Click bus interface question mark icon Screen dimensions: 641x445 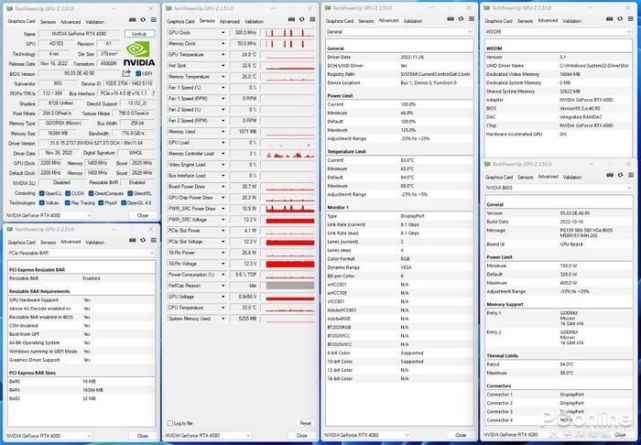click(x=153, y=94)
